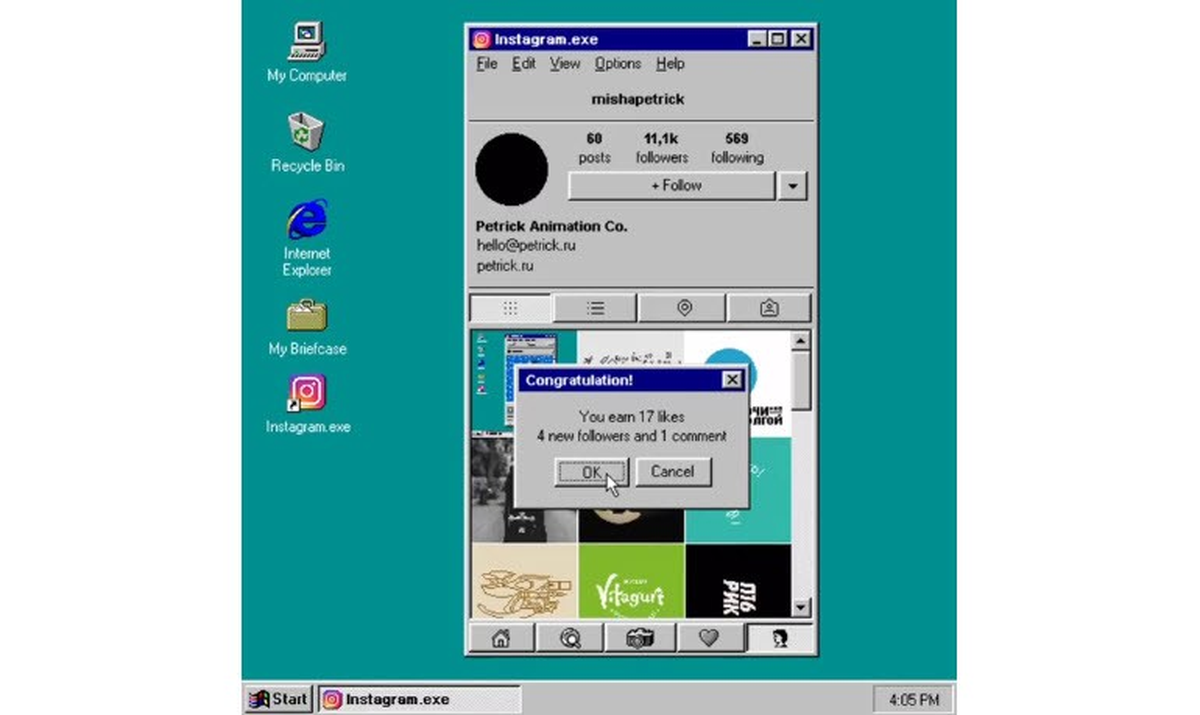This screenshot has height=715, width=1200.
Task: Switch to list view tab
Action: tap(595, 308)
